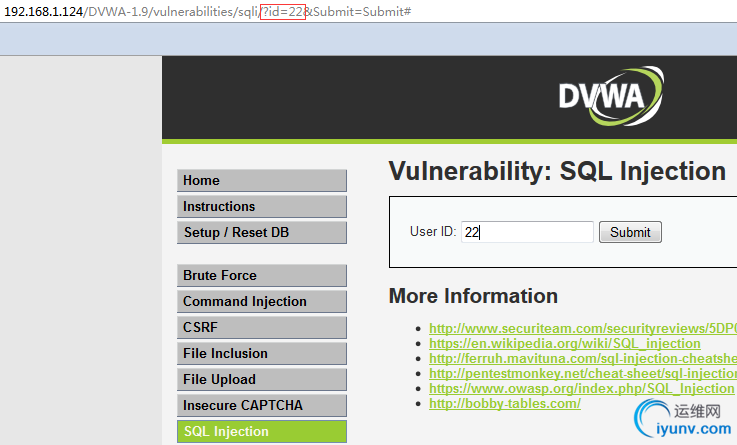The height and width of the screenshot is (445, 737).
Task: Click the DVWA logo in the header
Action: (x=611, y=96)
